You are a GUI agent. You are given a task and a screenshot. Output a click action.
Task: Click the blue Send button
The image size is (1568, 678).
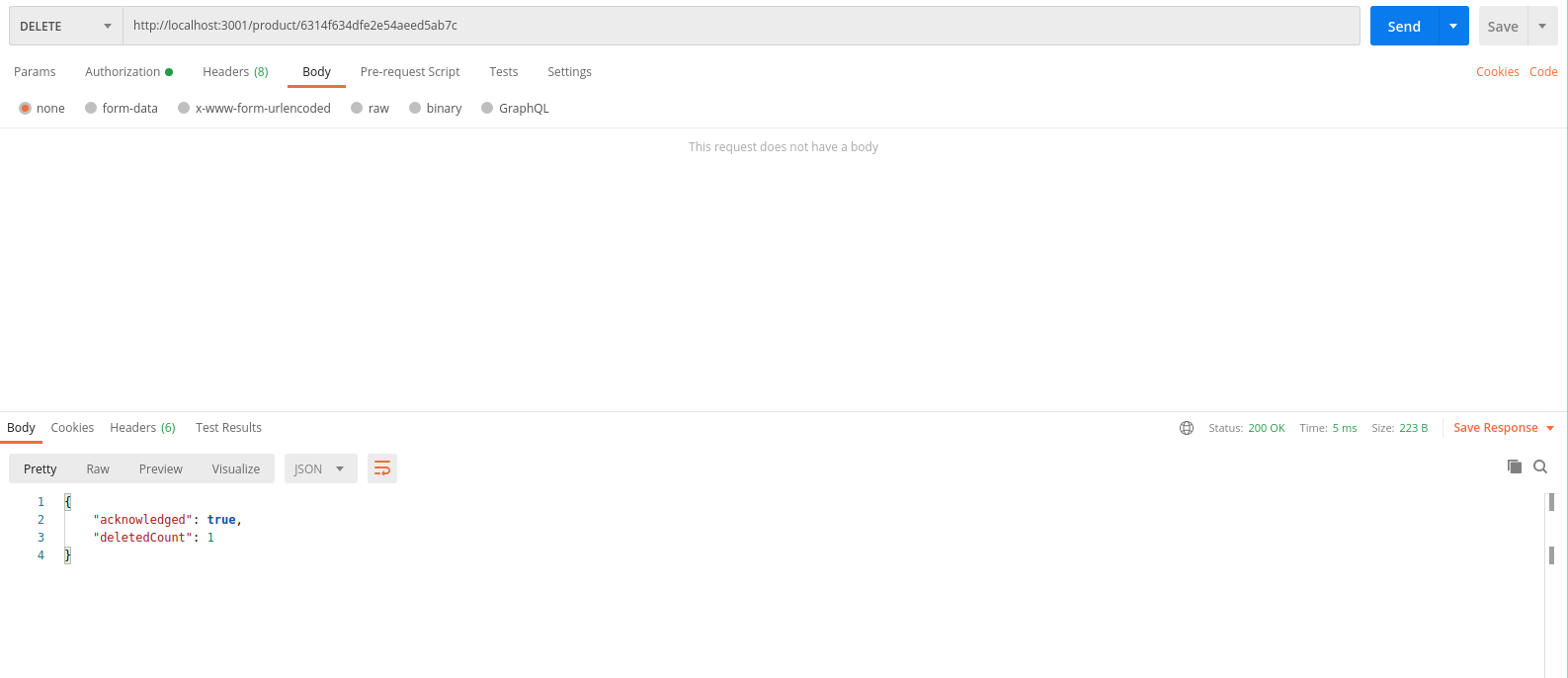coord(1403,26)
